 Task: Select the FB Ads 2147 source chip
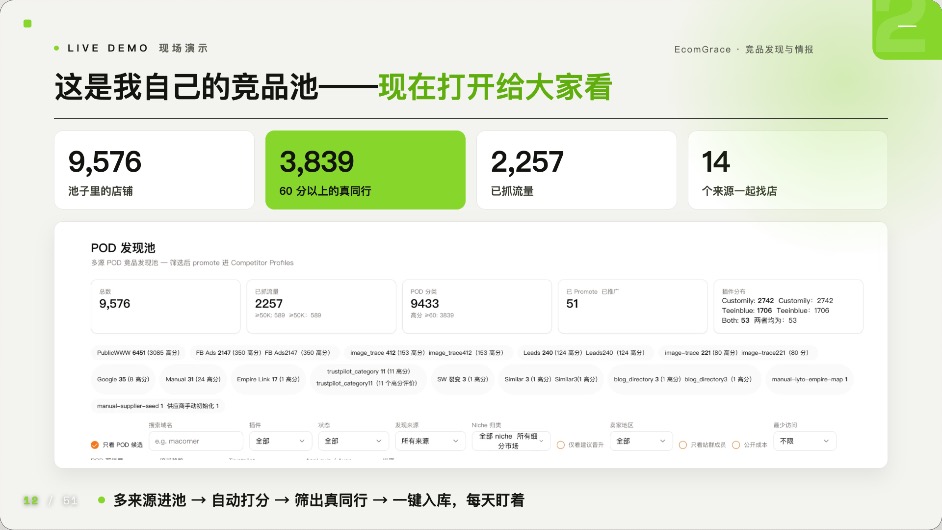coord(263,353)
